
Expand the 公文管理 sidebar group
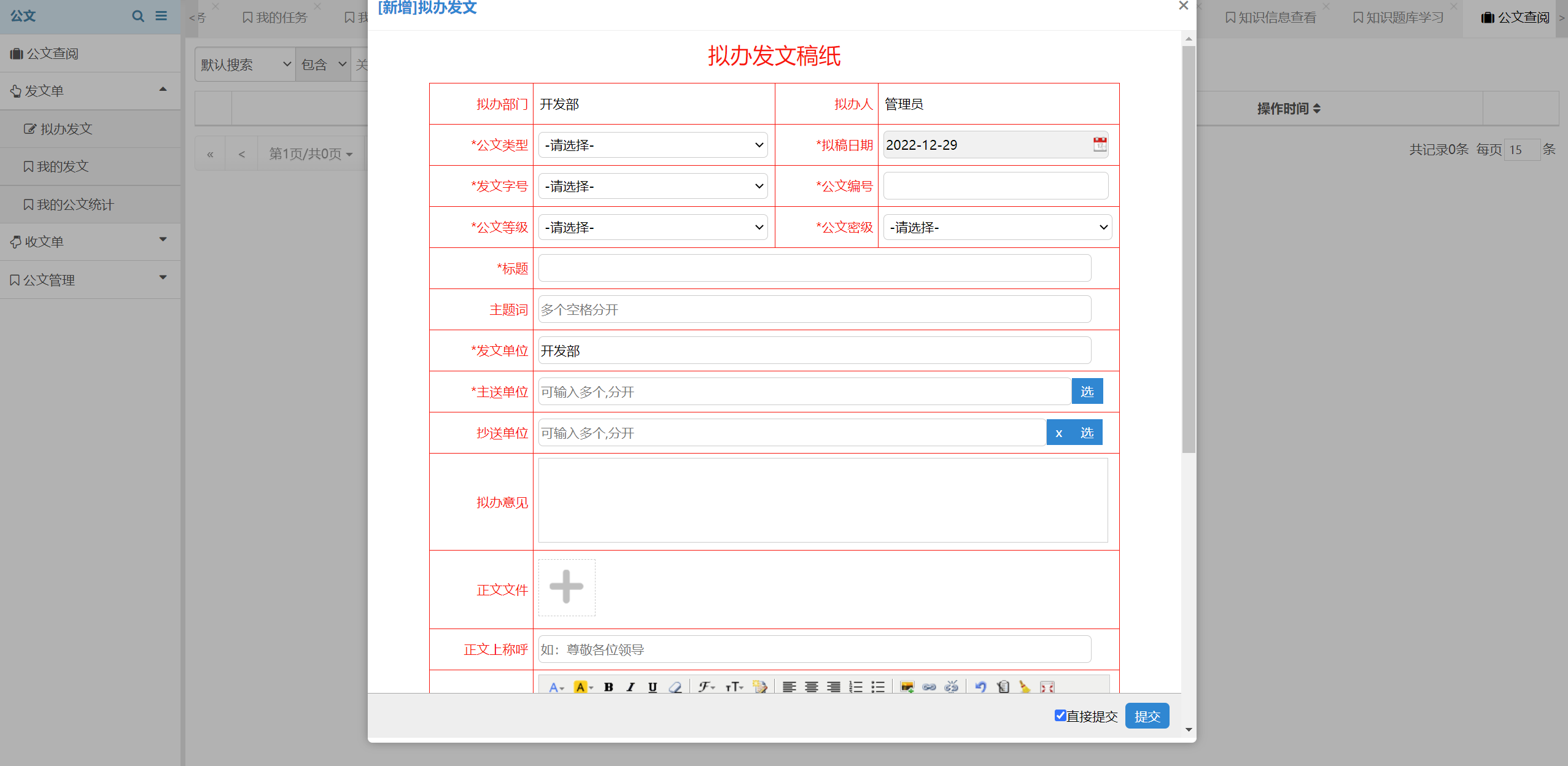pyautogui.click(x=90, y=280)
